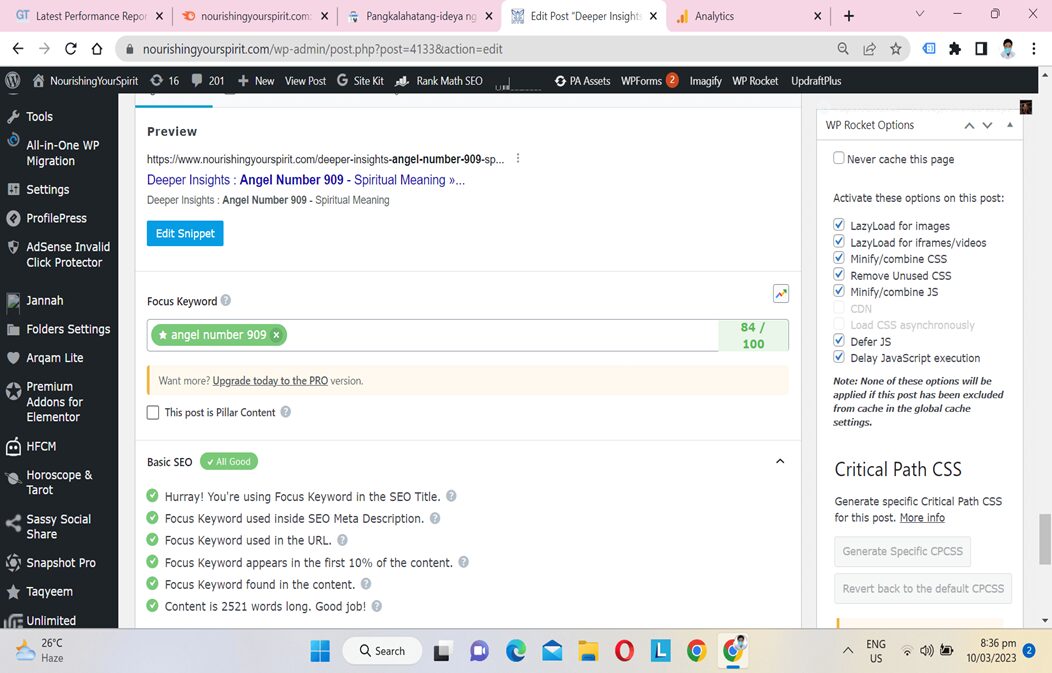The width and height of the screenshot is (1052, 673).
Task: Click the Edit Snippet button
Action: pos(185,233)
